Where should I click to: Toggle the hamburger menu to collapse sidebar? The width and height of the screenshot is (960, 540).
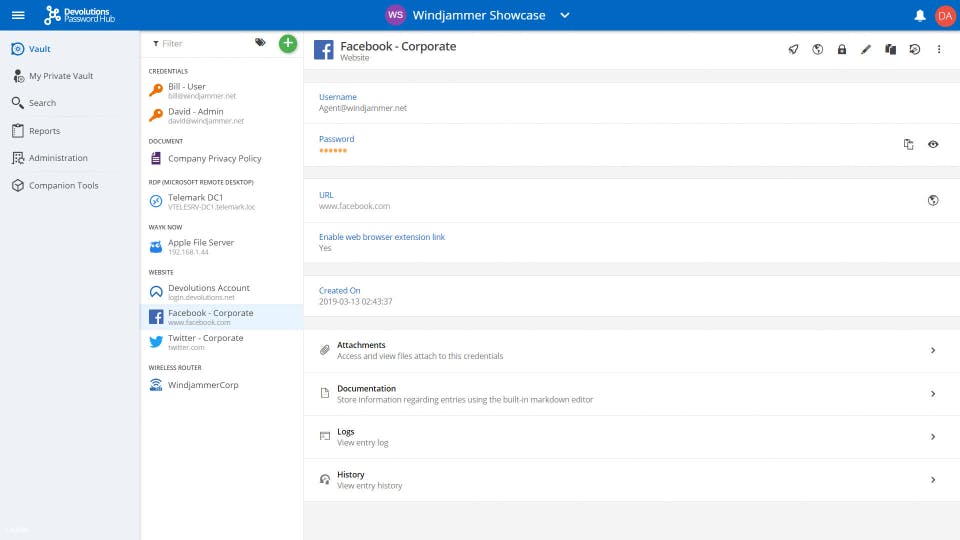pos(18,15)
